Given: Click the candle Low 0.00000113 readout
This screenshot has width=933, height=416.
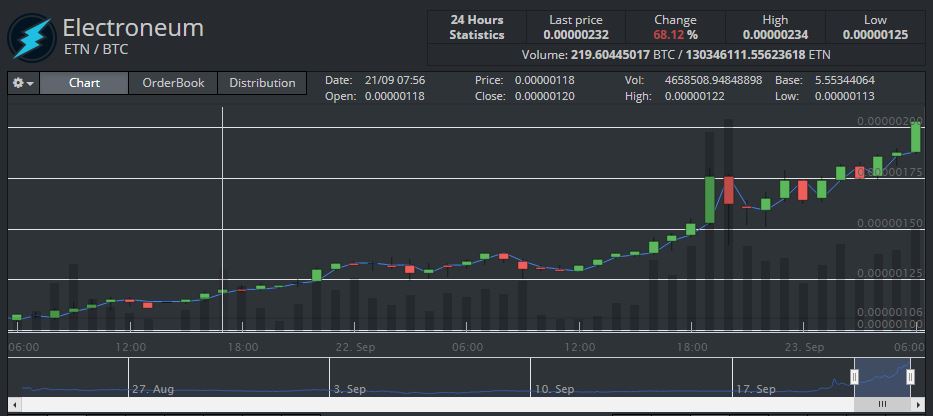Looking at the screenshot, I should click(x=825, y=96).
